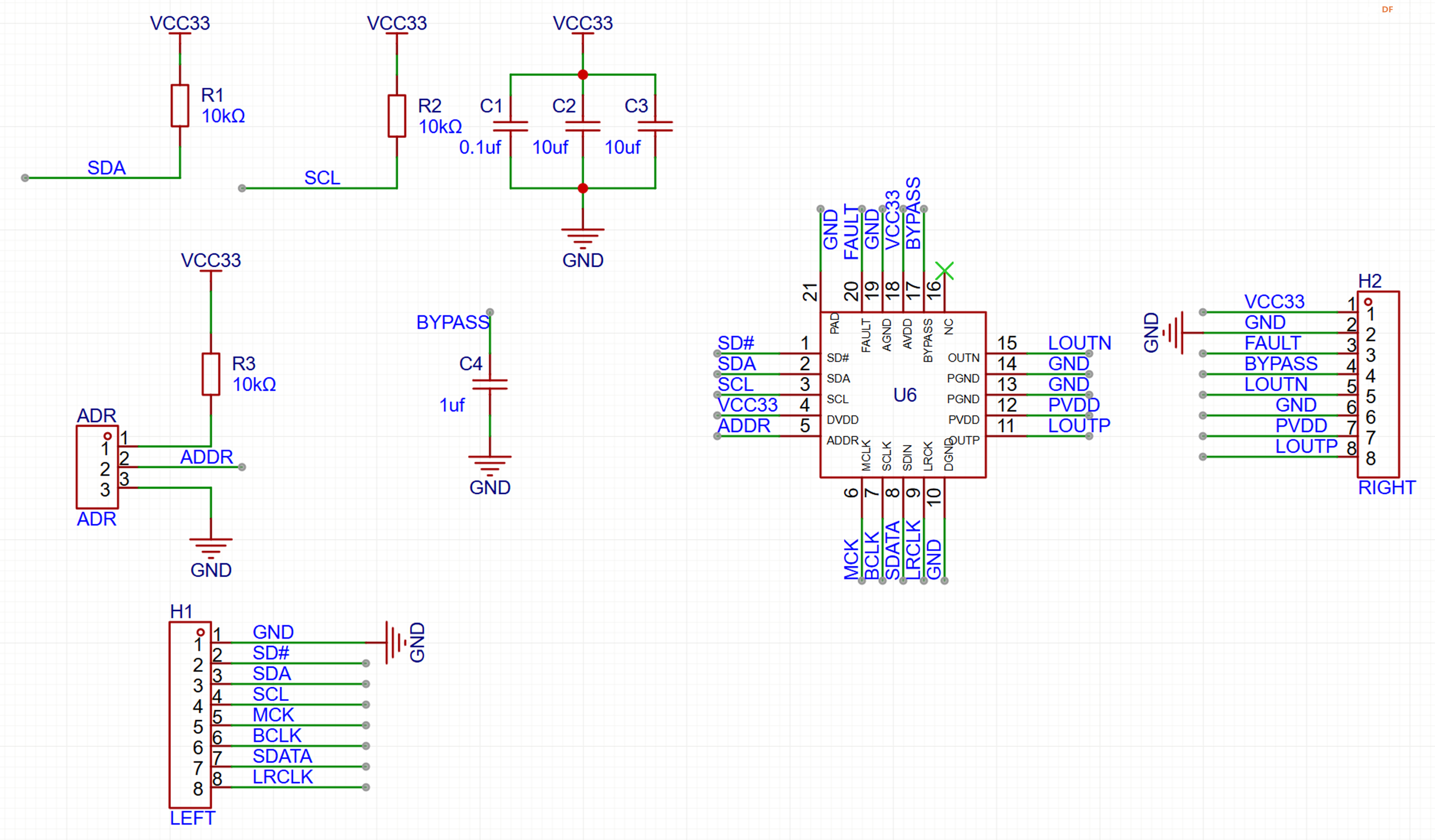Click the H2 designator text
The width and height of the screenshot is (1435, 840).
click(x=1370, y=281)
